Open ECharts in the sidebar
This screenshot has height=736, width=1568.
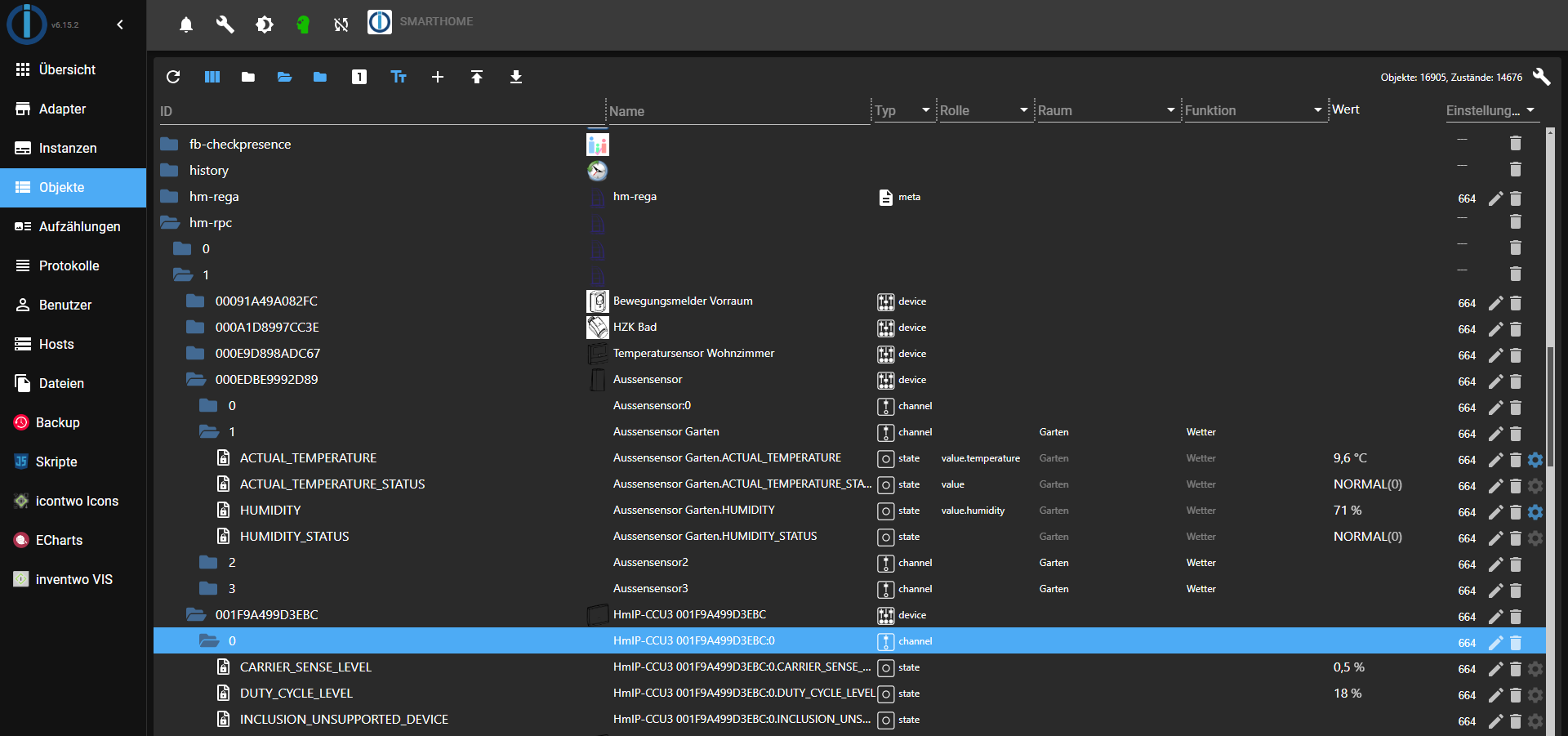(73, 540)
